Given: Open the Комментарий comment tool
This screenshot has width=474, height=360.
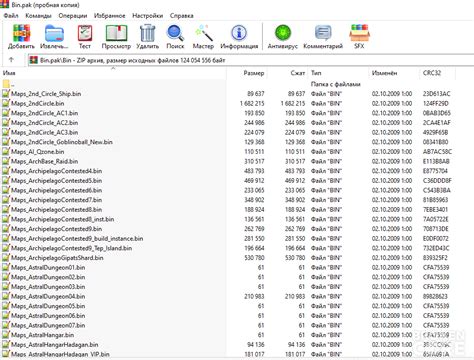Looking at the screenshot, I should (x=323, y=33).
